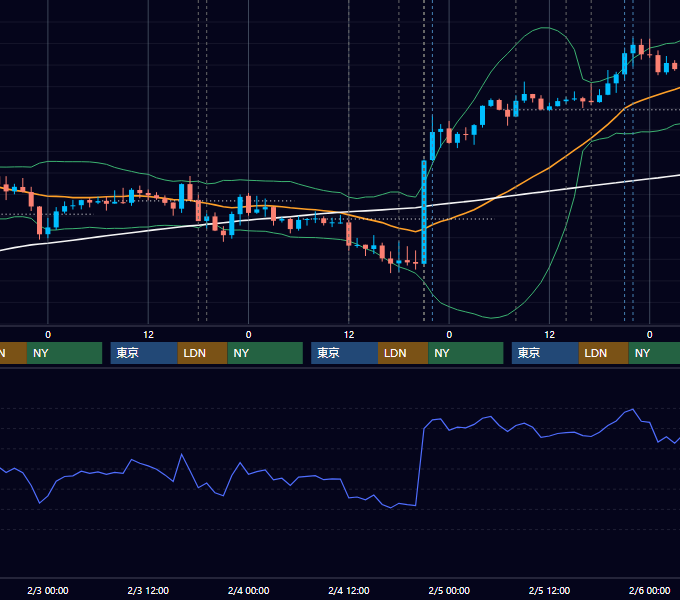Click the 2/6 00:00 date label
The width and height of the screenshot is (680, 600).
tap(649, 590)
